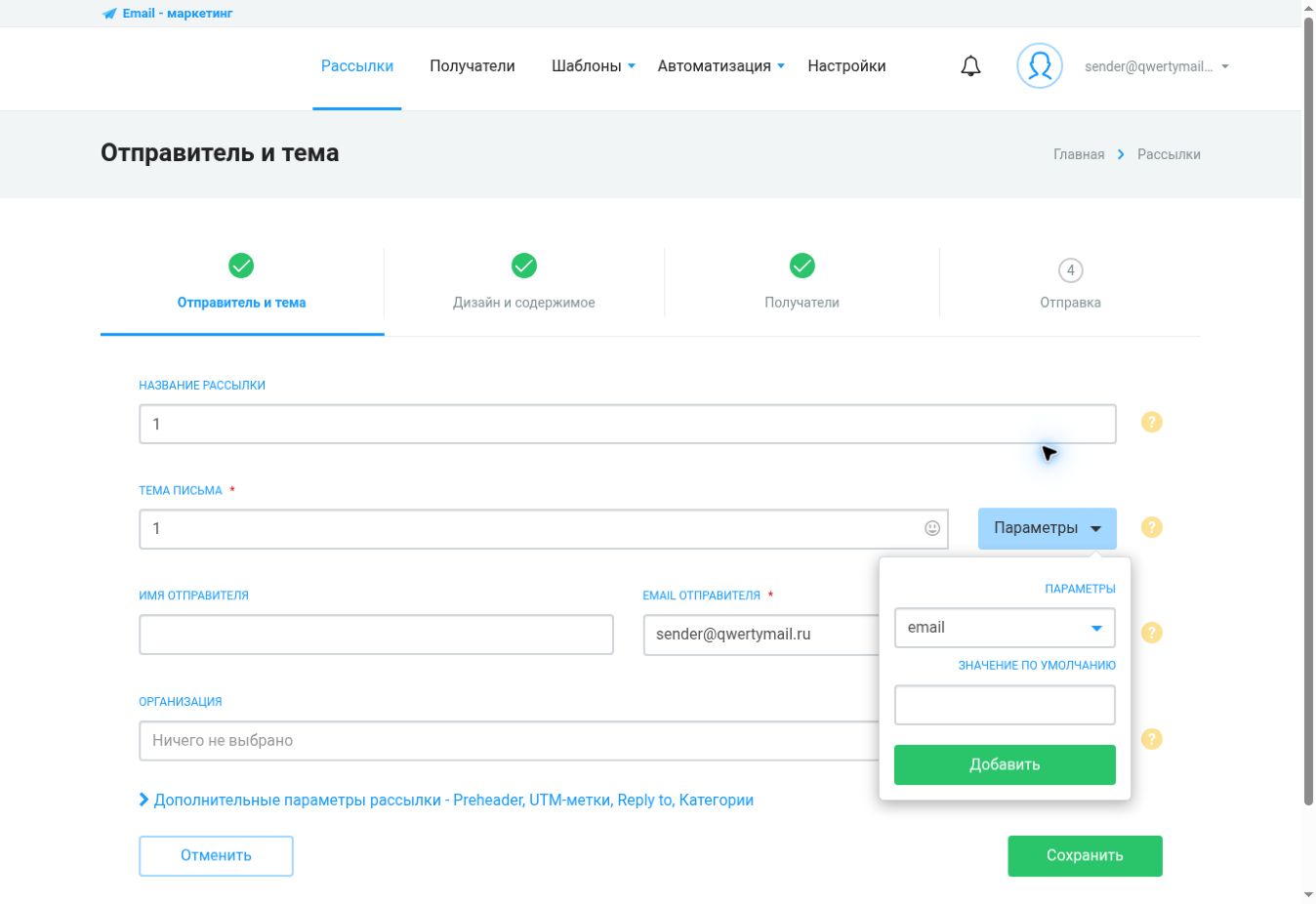The width and height of the screenshot is (1316, 904).
Task: Follow the Рассылки breadcrumb link
Action: click(x=1169, y=154)
